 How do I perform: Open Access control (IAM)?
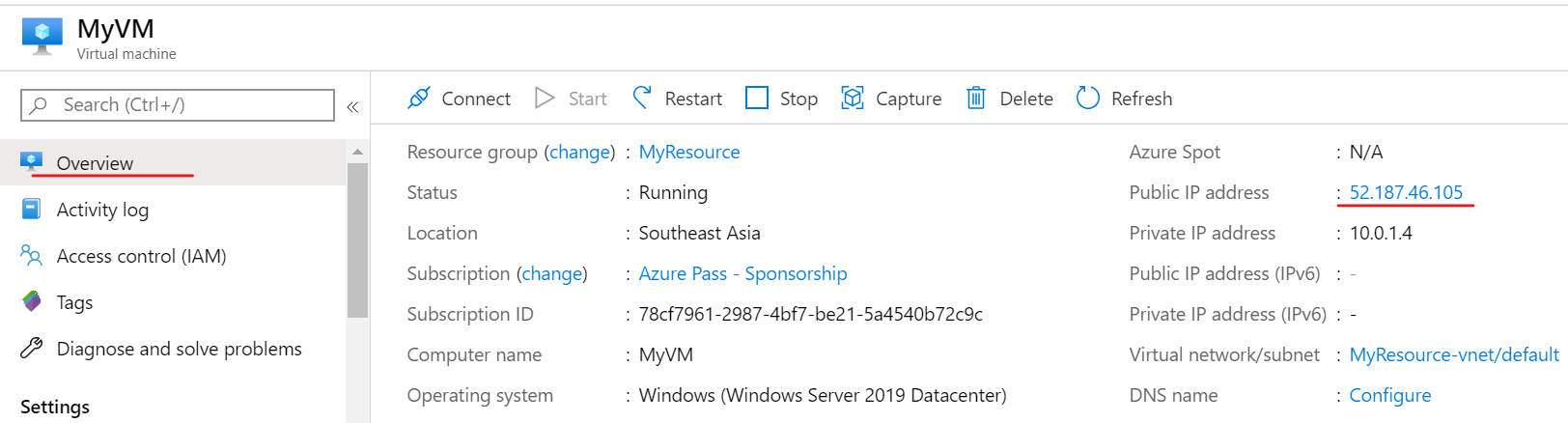tap(173, 255)
